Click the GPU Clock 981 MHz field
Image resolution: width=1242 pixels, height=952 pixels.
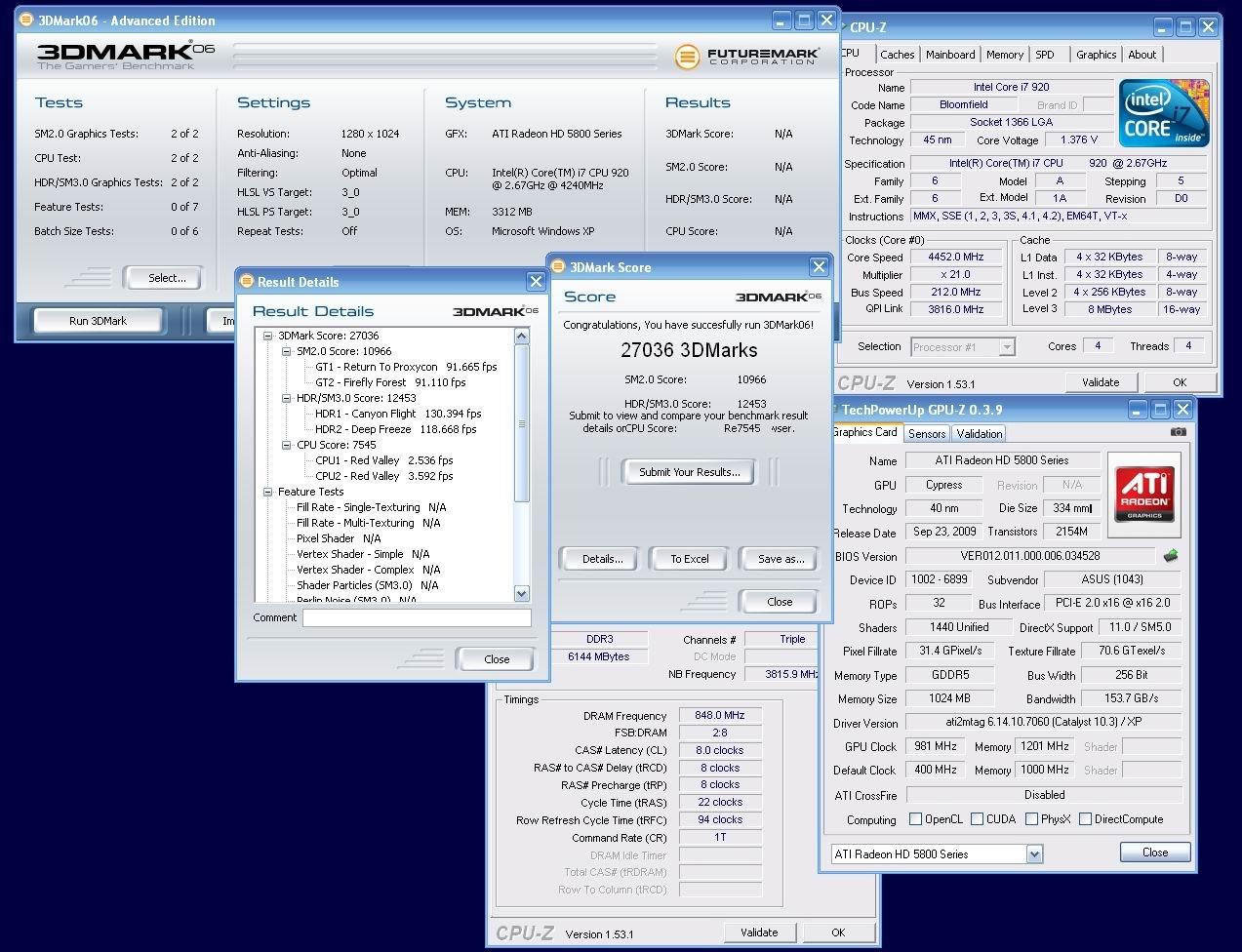935,746
